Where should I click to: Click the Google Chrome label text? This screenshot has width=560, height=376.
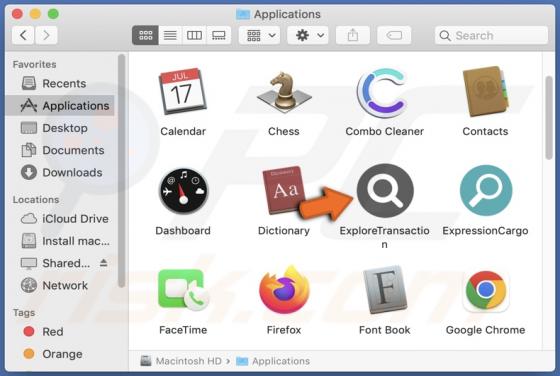pyautogui.click(x=485, y=330)
